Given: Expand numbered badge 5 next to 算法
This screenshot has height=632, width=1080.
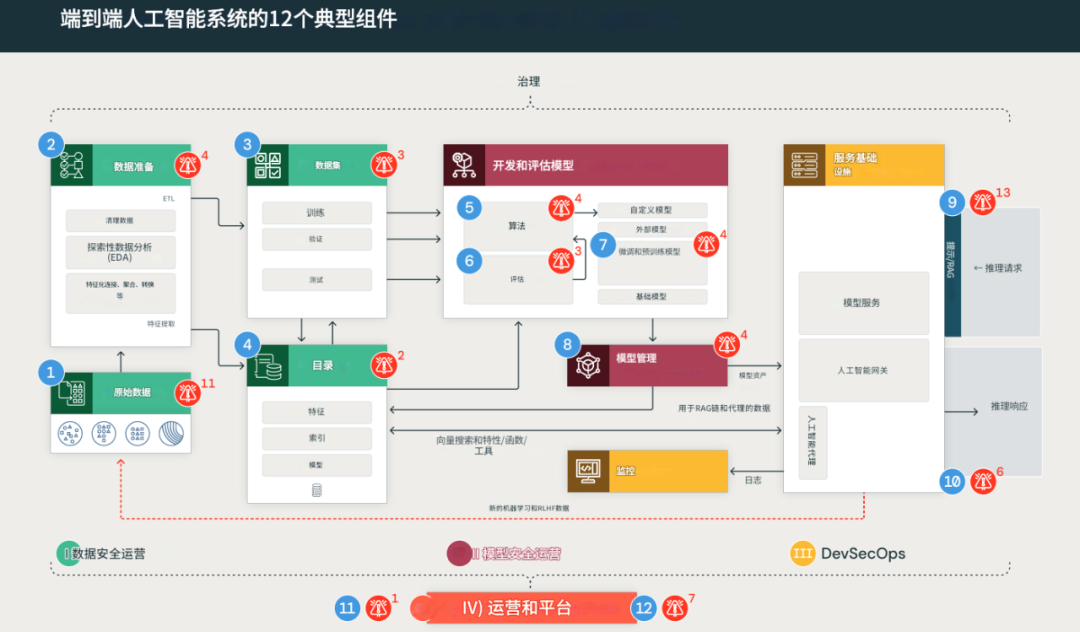Looking at the screenshot, I should pos(467,208).
